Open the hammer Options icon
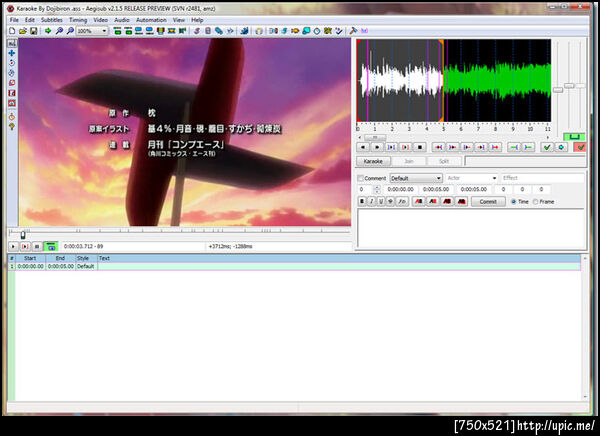 tap(353, 31)
